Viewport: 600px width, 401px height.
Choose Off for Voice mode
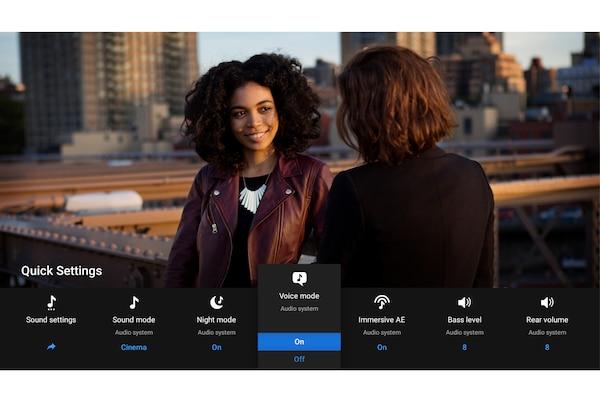(299, 359)
